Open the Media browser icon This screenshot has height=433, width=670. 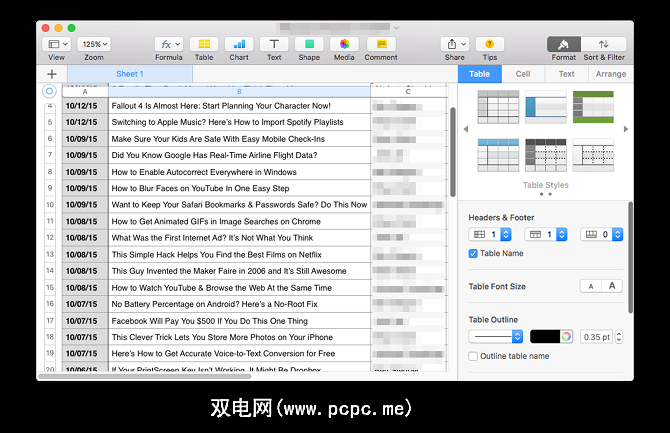344,44
